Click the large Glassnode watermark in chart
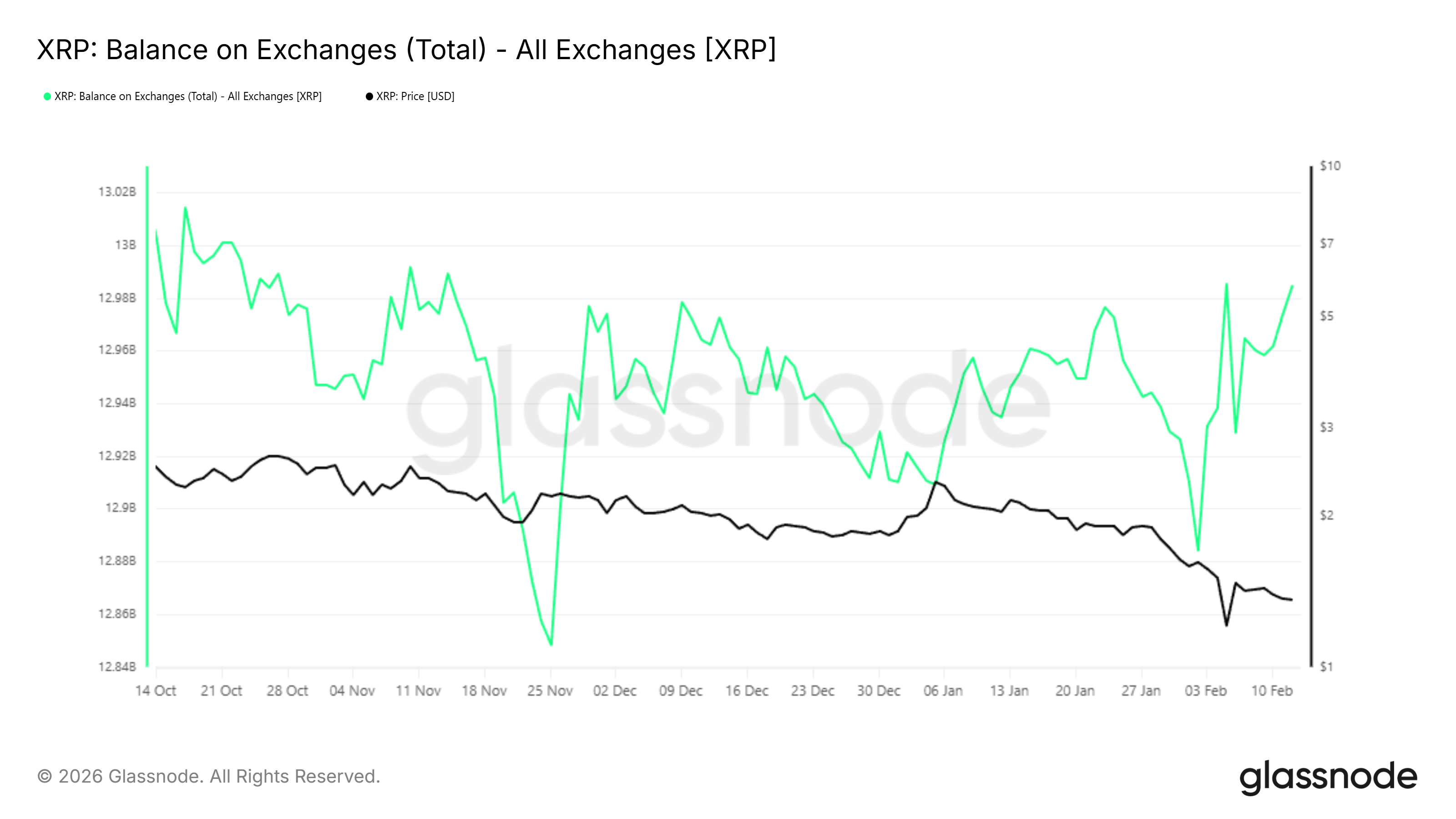Viewport: 1456px width, 819px height. 728,407
